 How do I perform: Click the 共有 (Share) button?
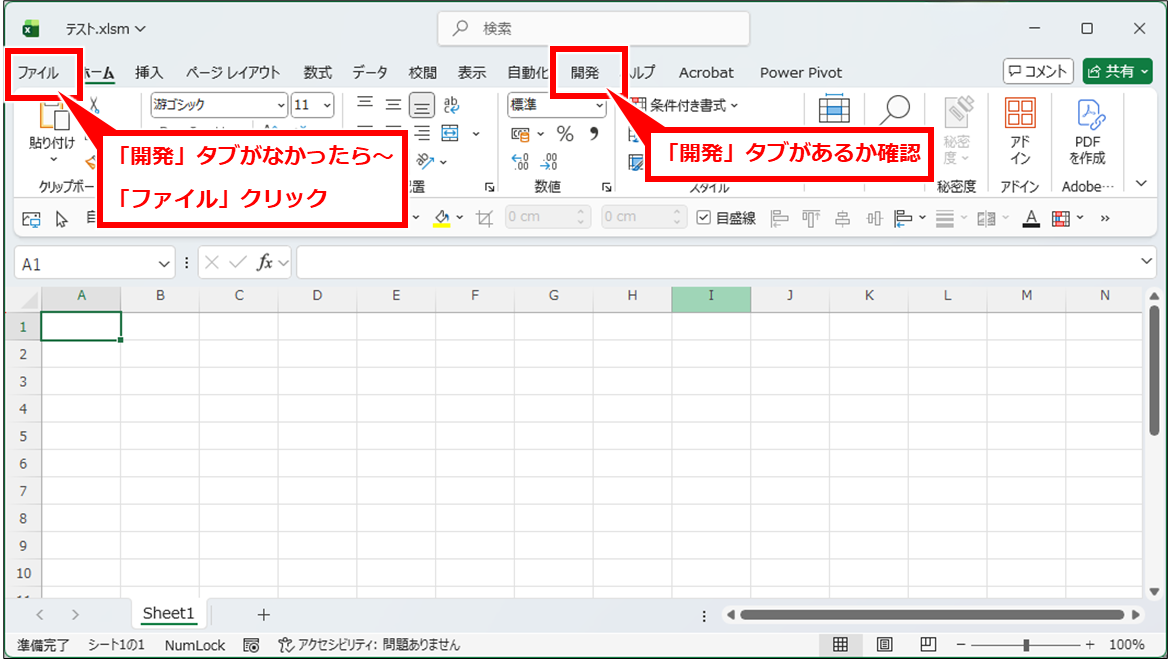1118,72
